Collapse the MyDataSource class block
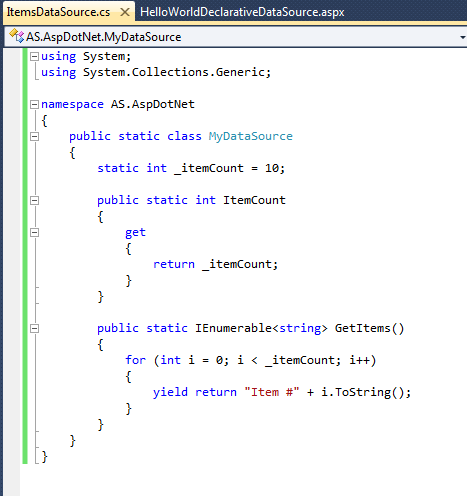467x496 pixels. (34, 136)
